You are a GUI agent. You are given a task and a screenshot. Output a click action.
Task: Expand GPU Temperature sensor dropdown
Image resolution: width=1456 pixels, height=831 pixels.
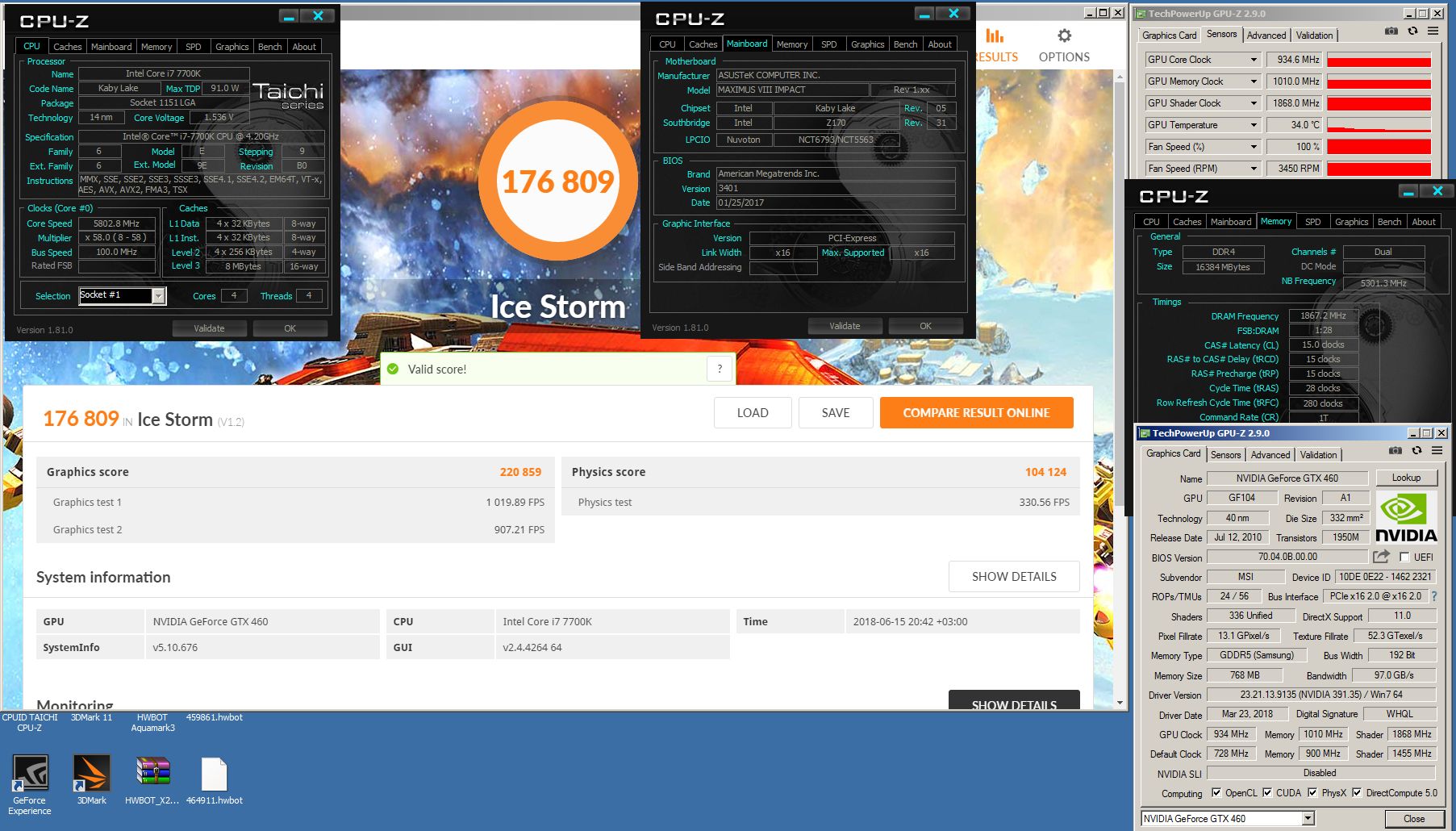1254,125
